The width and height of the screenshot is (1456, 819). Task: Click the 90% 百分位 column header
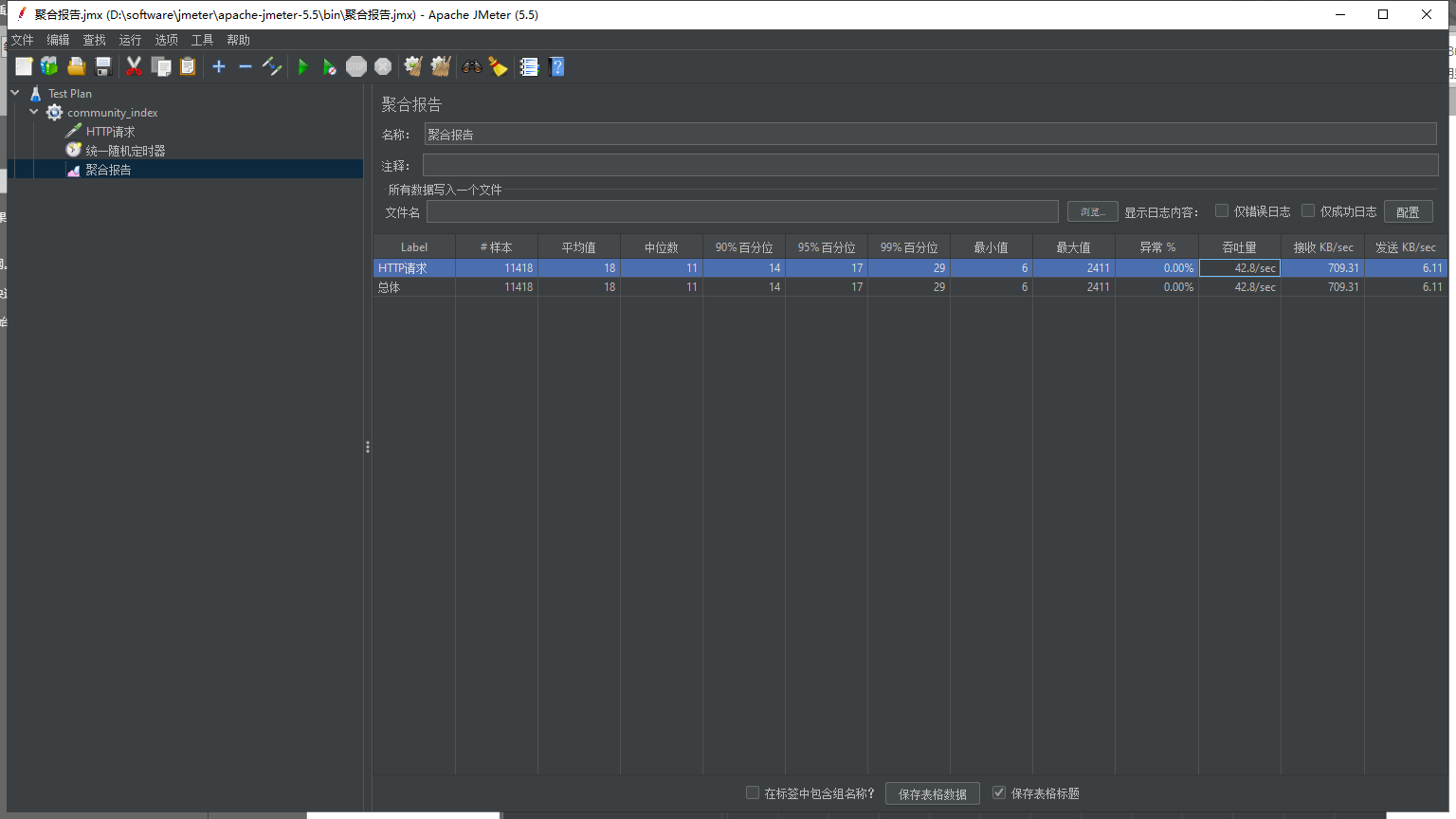coord(744,246)
